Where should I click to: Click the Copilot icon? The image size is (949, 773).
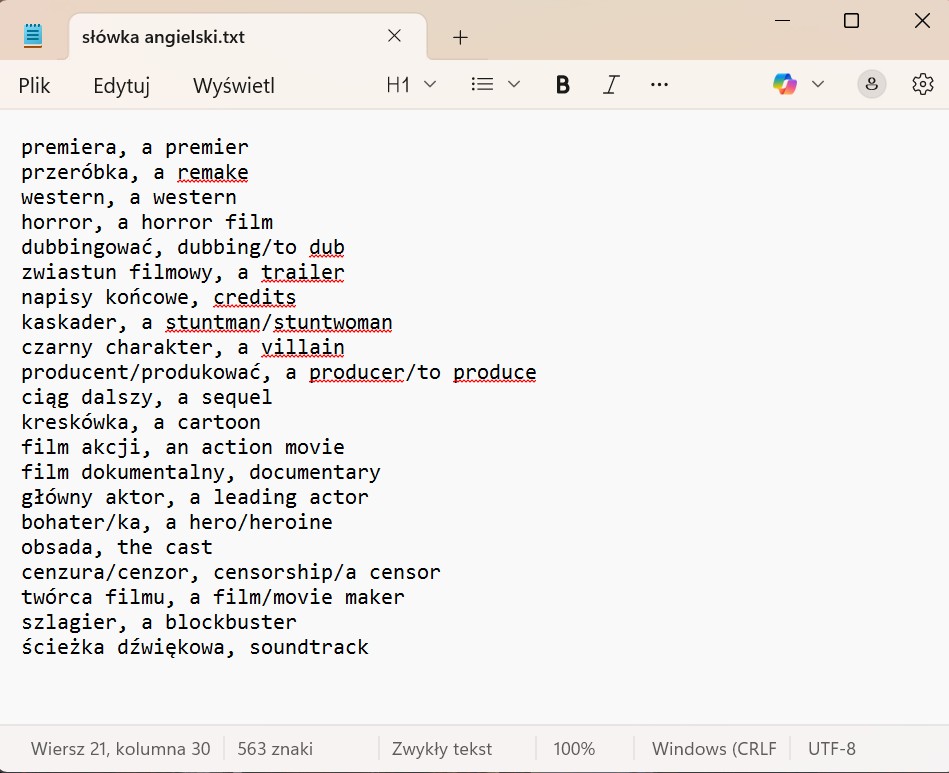tap(785, 84)
